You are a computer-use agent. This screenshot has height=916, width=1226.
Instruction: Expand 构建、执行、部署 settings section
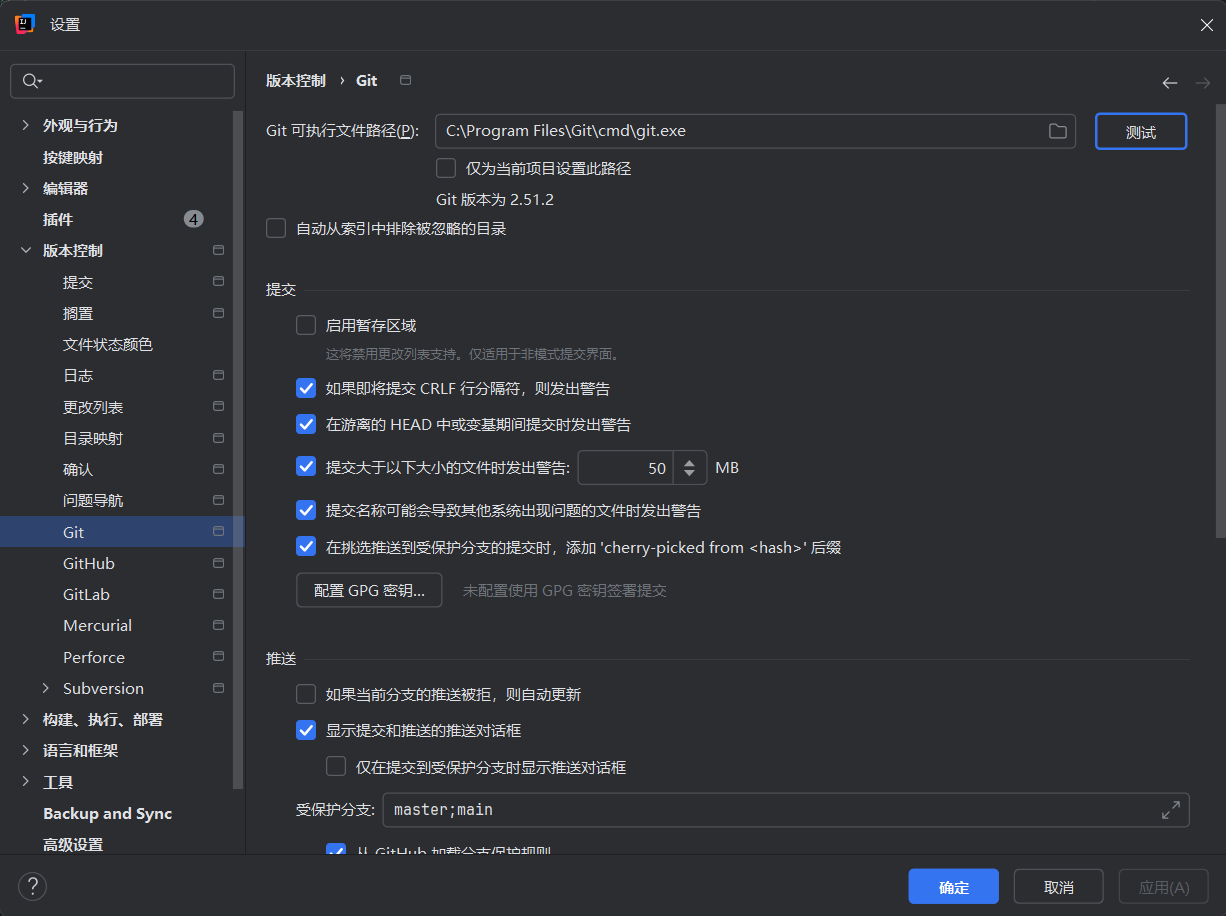pyautogui.click(x=26, y=719)
